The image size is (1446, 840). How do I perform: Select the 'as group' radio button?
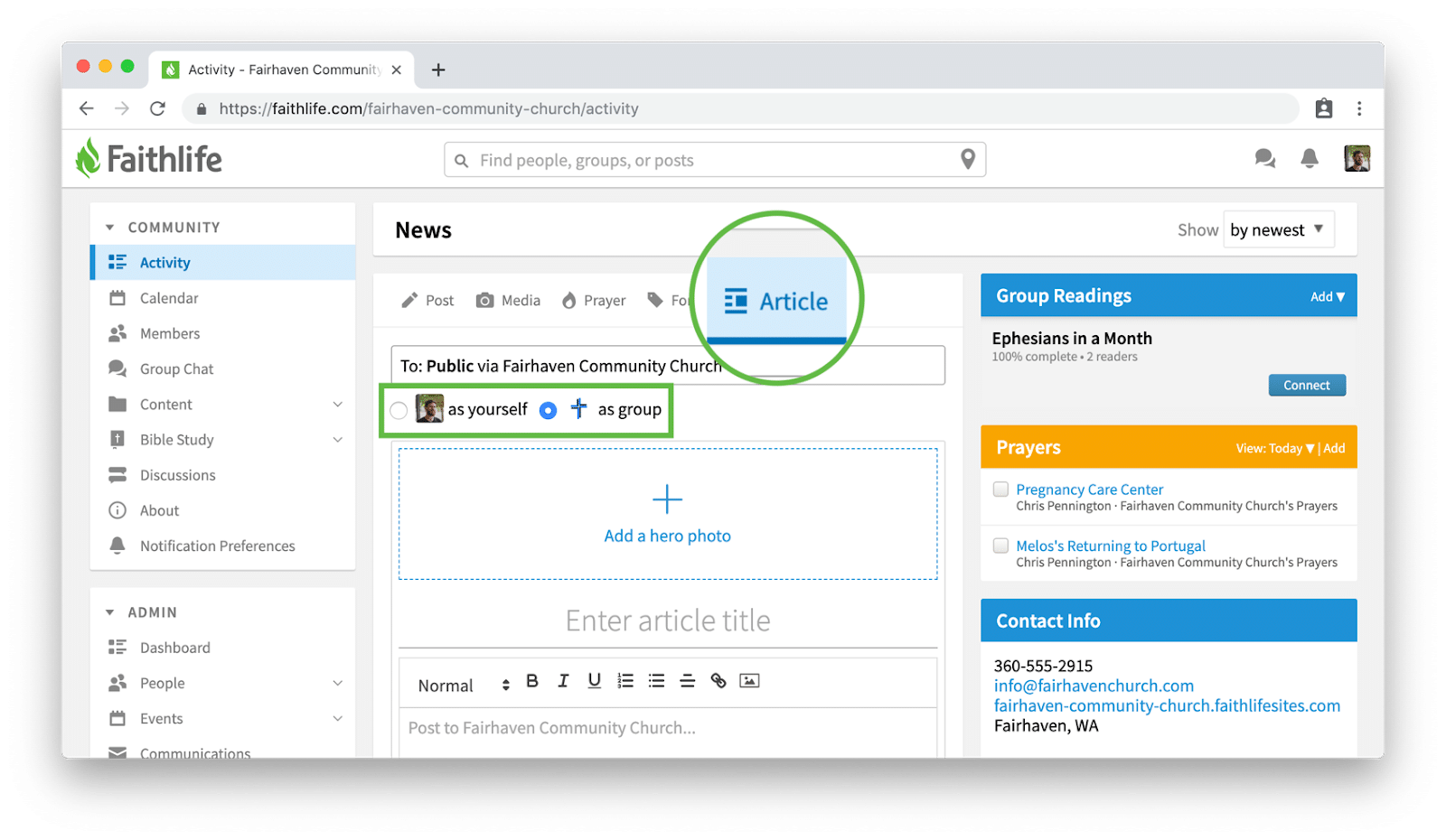click(548, 410)
